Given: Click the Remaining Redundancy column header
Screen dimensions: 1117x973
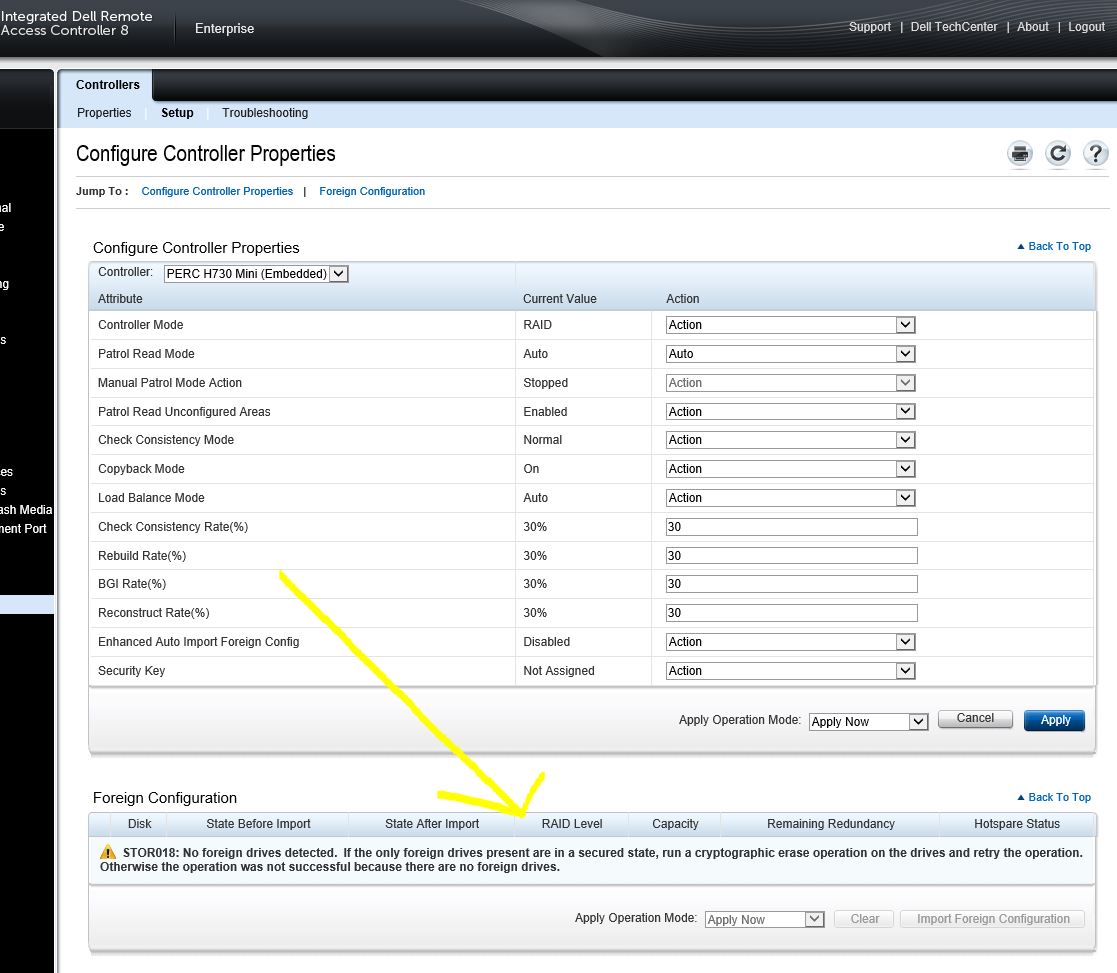Looking at the screenshot, I should 831,823.
